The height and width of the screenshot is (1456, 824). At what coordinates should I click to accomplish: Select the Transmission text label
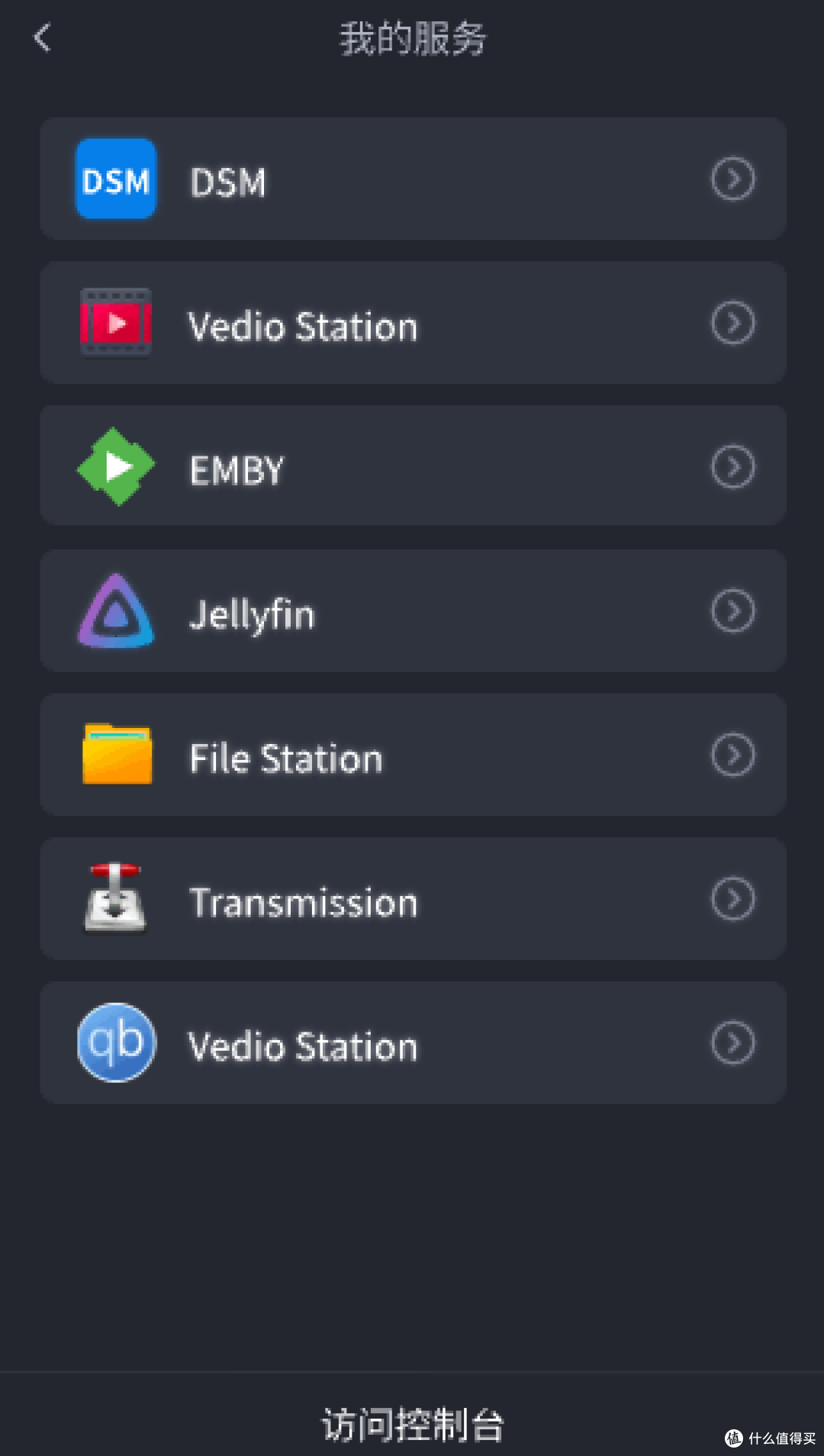(304, 902)
